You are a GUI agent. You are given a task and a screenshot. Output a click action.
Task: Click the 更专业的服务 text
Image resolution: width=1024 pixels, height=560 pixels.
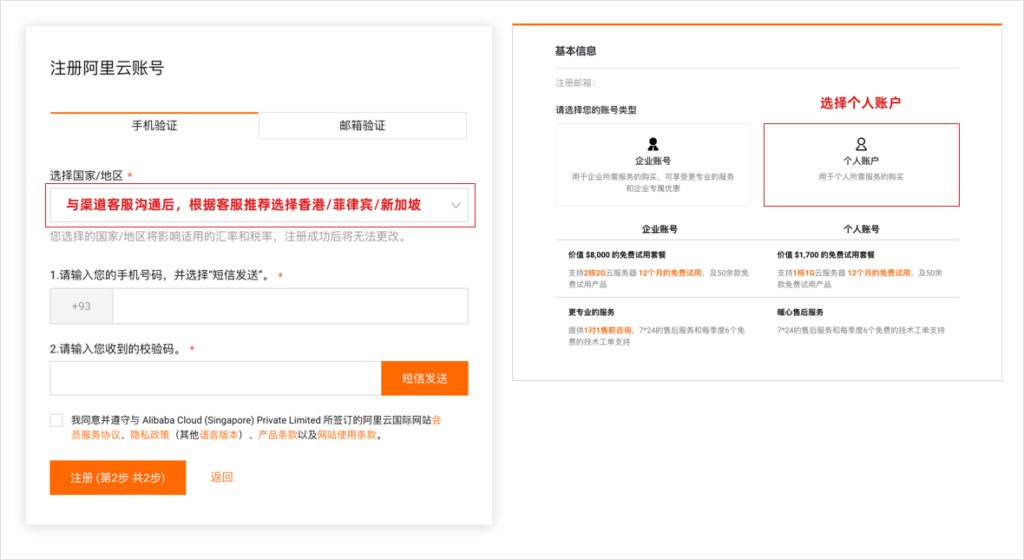click(x=591, y=313)
